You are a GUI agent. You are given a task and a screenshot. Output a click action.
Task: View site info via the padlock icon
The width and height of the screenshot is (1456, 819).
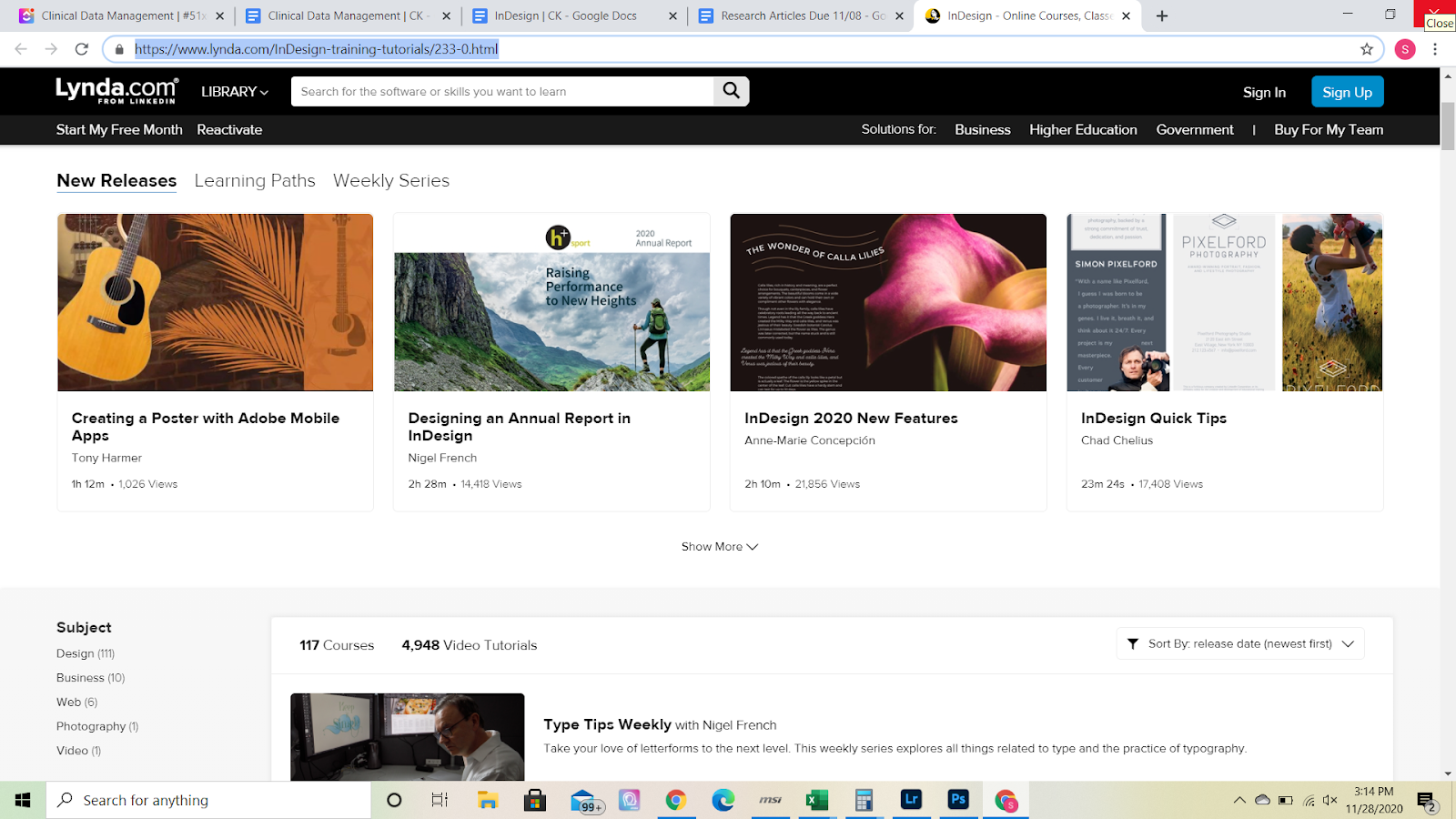click(119, 49)
